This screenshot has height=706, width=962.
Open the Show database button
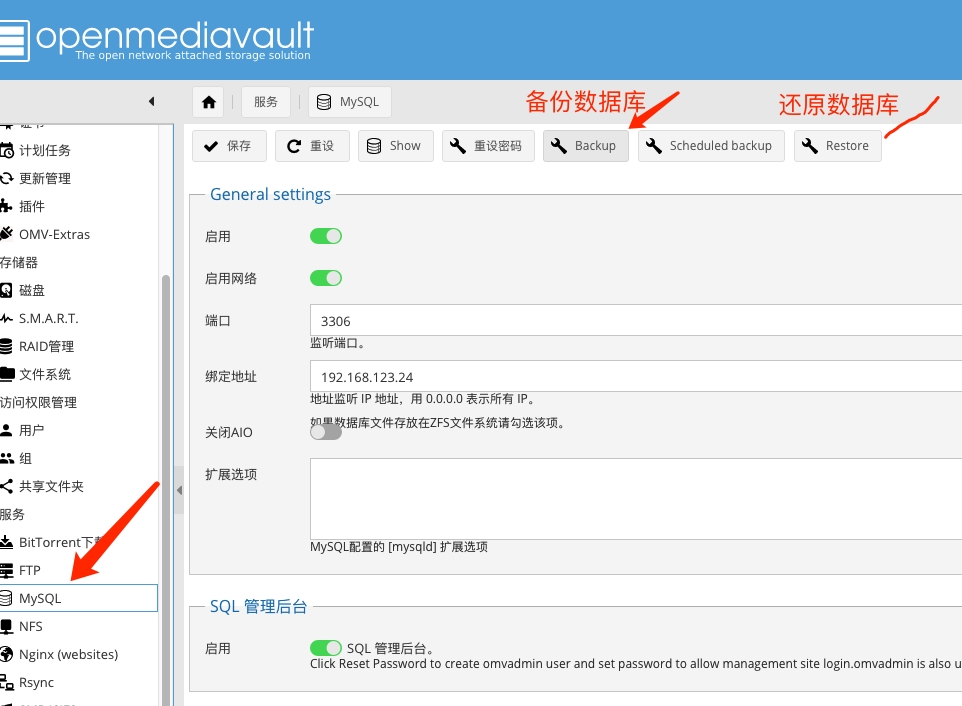pyautogui.click(x=395, y=146)
